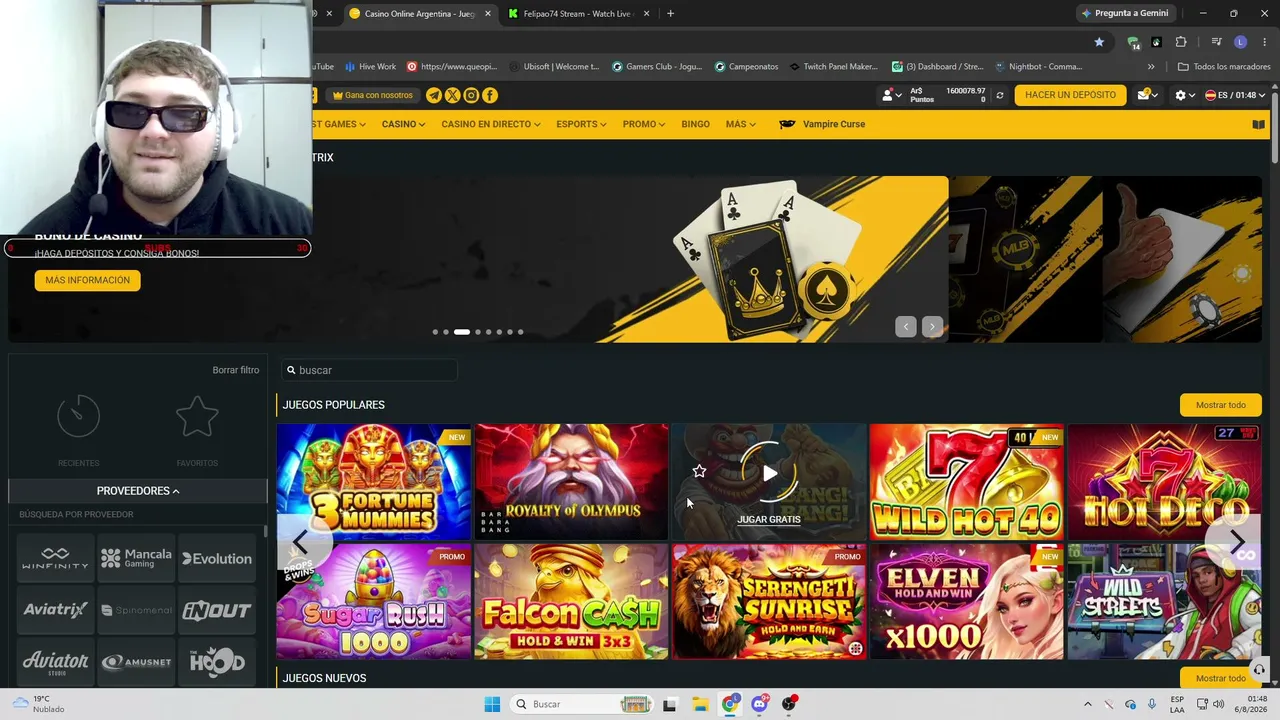Image resolution: width=1280 pixels, height=720 pixels.
Task: Open Chrome from the taskbar
Action: 730,704
